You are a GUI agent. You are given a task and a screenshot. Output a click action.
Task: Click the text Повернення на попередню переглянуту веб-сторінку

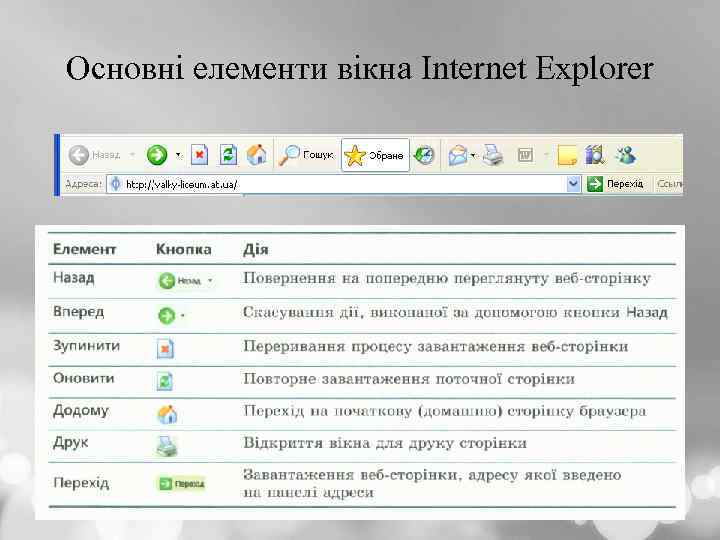(x=446, y=279)
